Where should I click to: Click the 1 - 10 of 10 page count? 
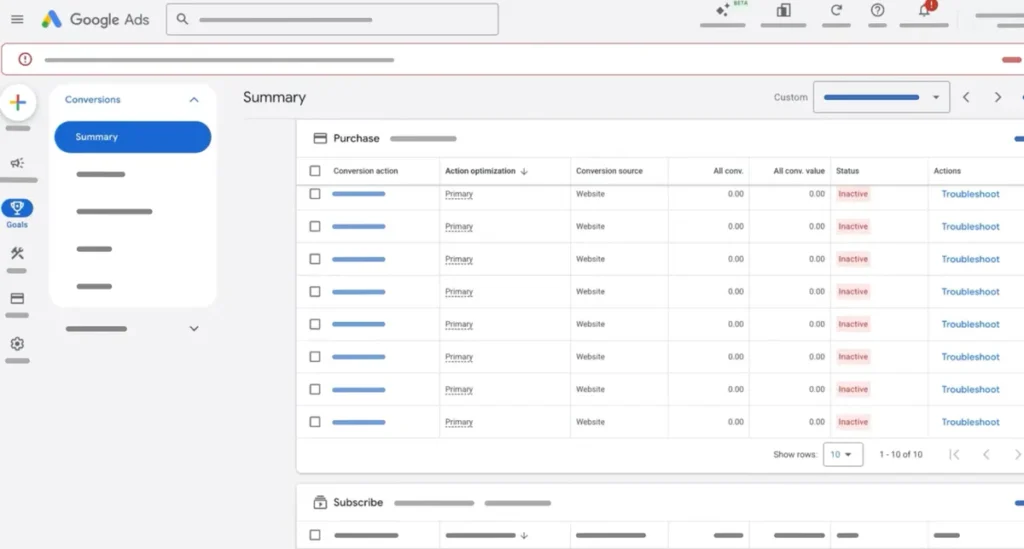coord(901,454)
